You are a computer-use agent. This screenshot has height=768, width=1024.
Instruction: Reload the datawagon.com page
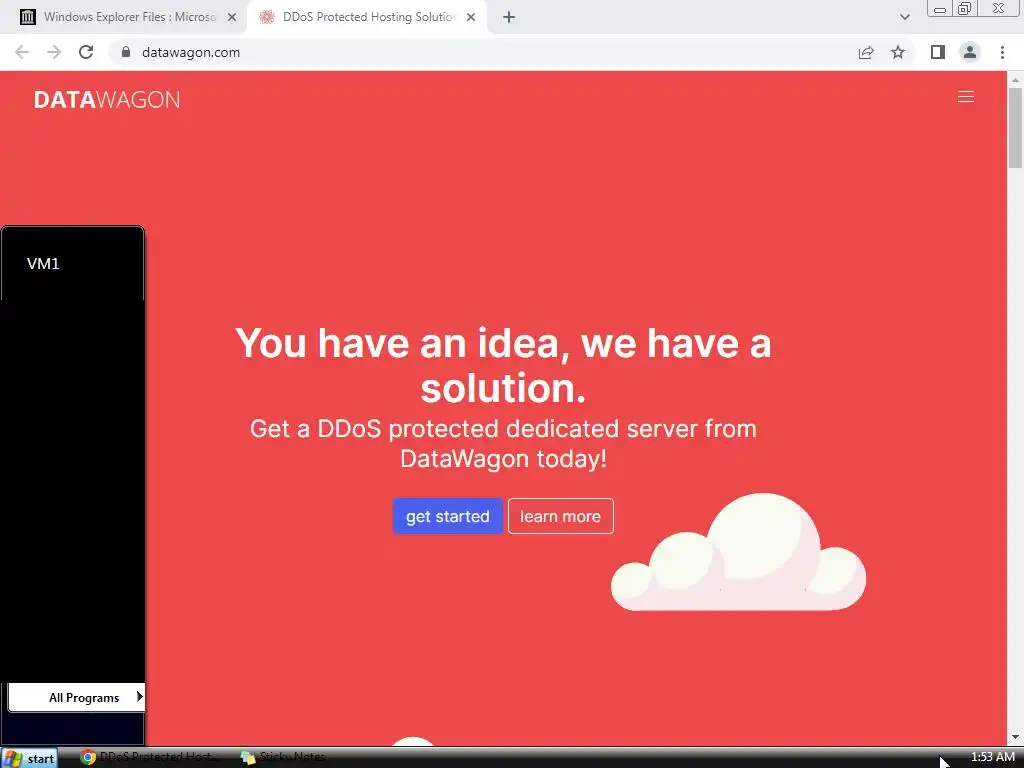86,52
